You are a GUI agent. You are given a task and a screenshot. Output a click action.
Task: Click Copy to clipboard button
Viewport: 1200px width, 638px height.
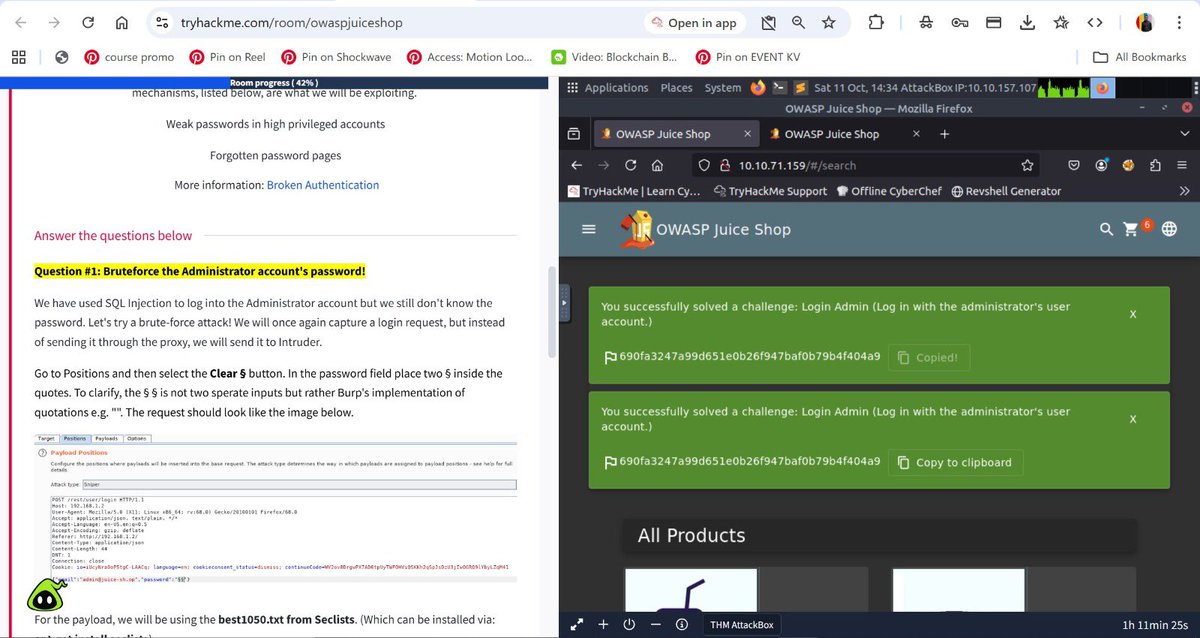tap(955, 462)
